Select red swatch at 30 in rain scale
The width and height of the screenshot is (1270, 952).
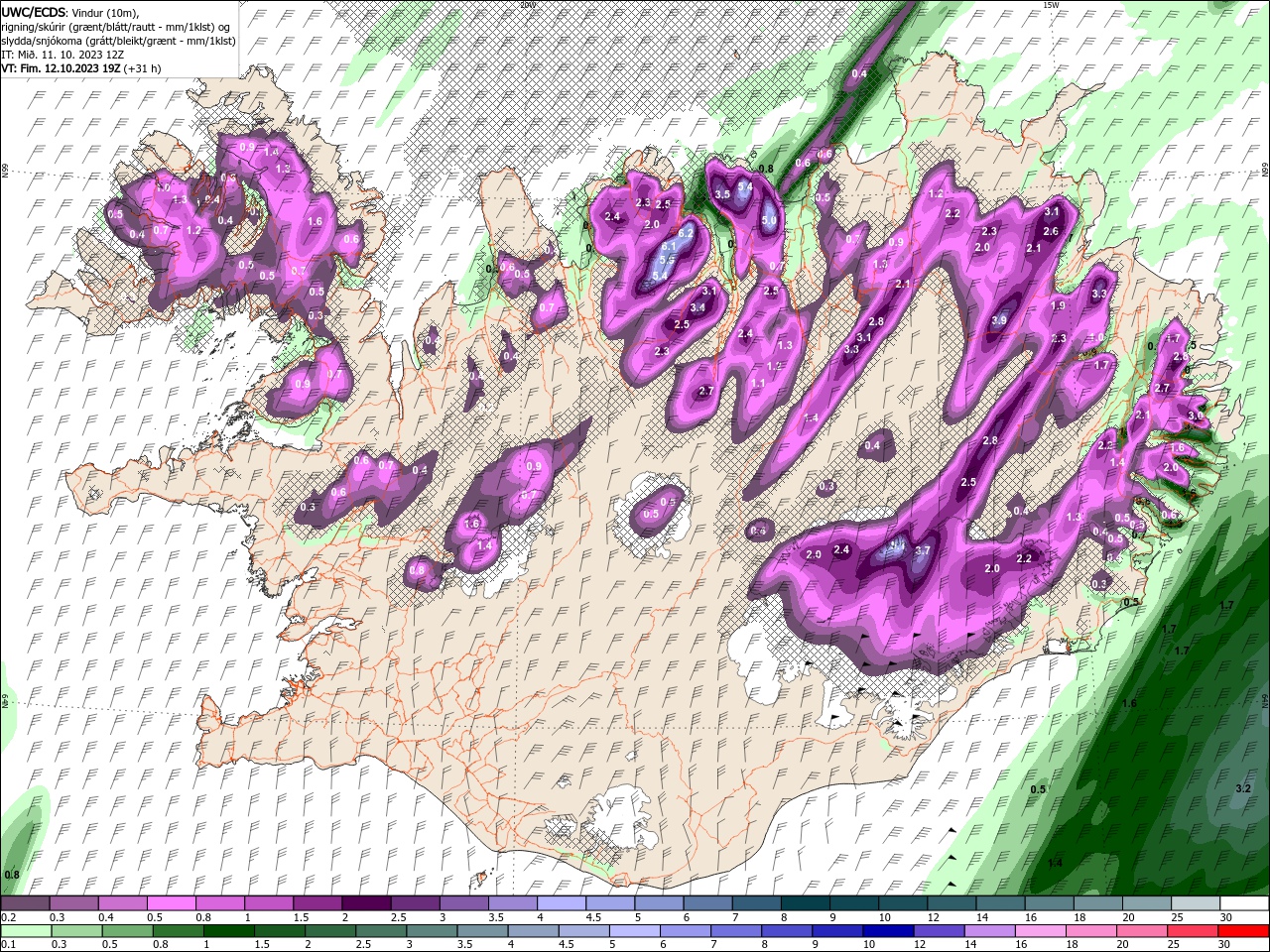tap(1243, 931)
